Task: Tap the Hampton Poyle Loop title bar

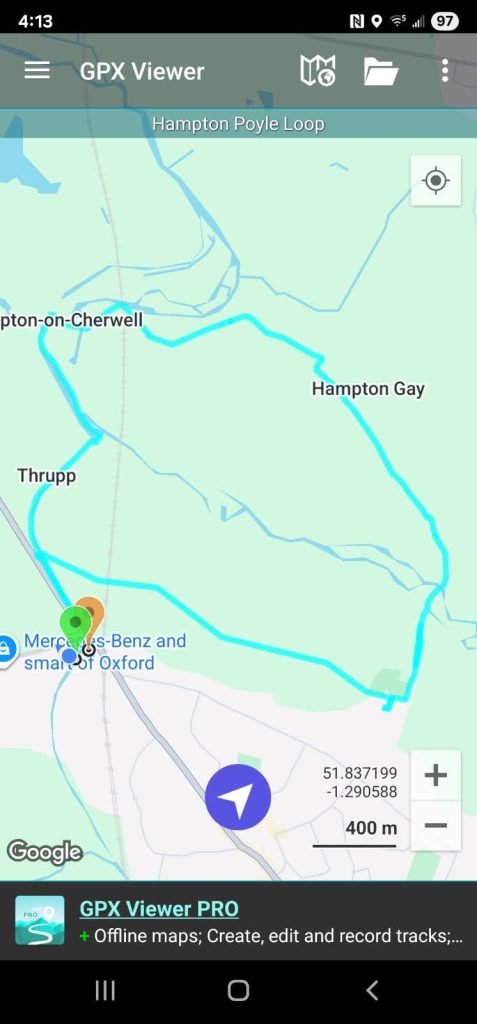Action: click(238, 123)
